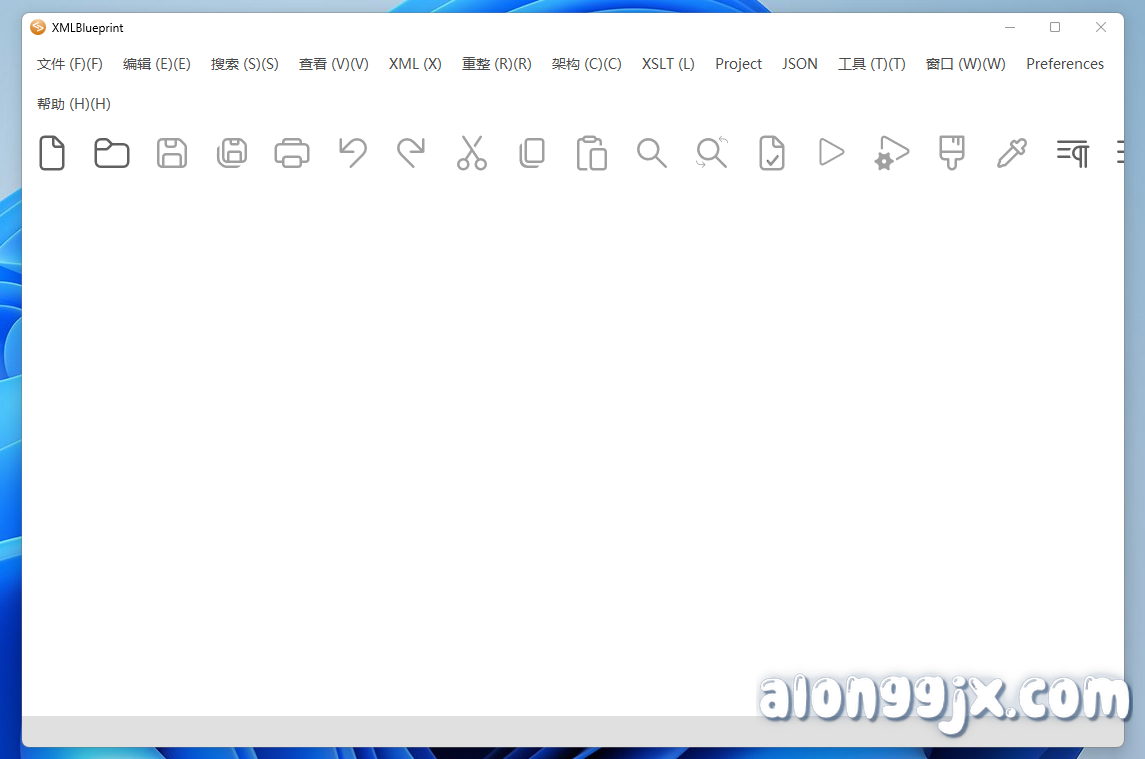Open a file with the folder icon

[112, 152]
